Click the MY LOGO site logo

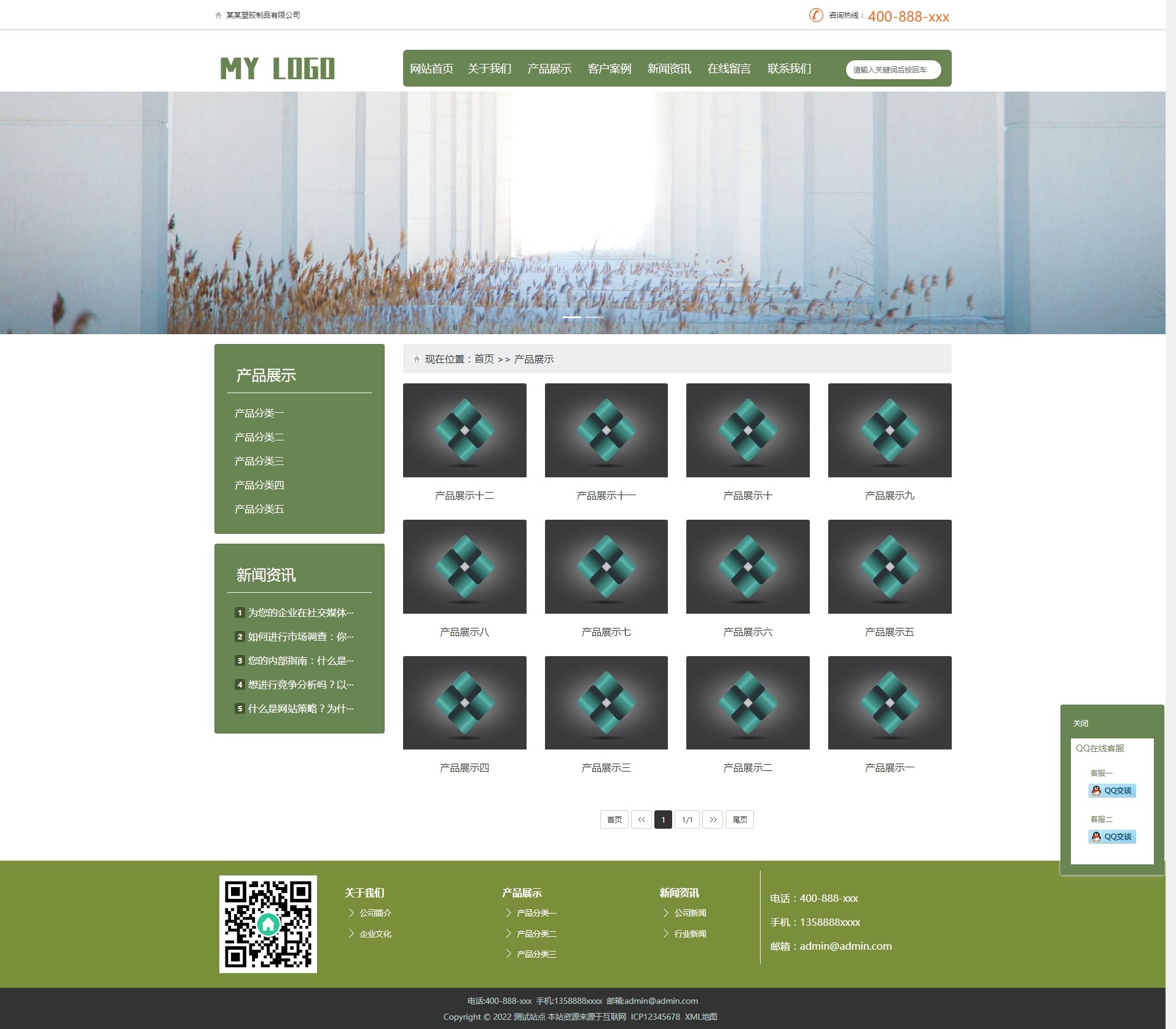(x=277, y=68)
